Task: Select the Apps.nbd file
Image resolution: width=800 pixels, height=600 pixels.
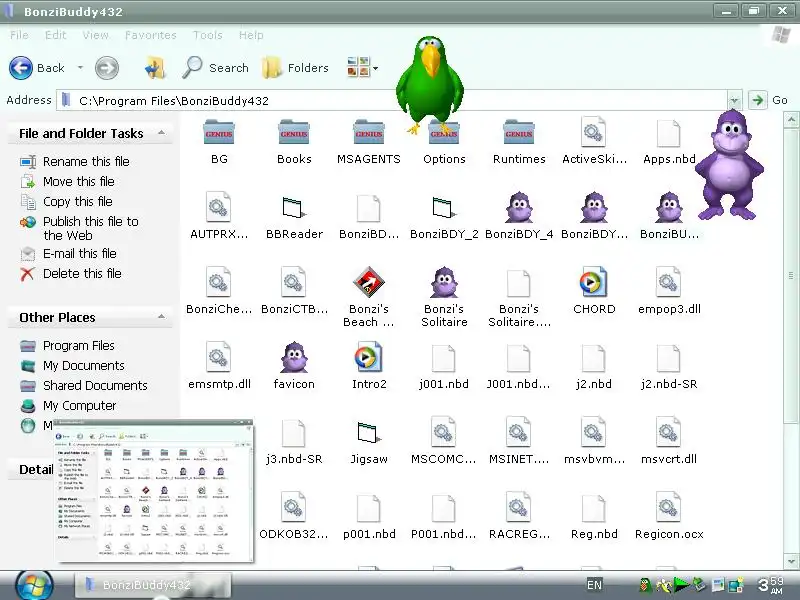Action: click(x=669, y=133)
